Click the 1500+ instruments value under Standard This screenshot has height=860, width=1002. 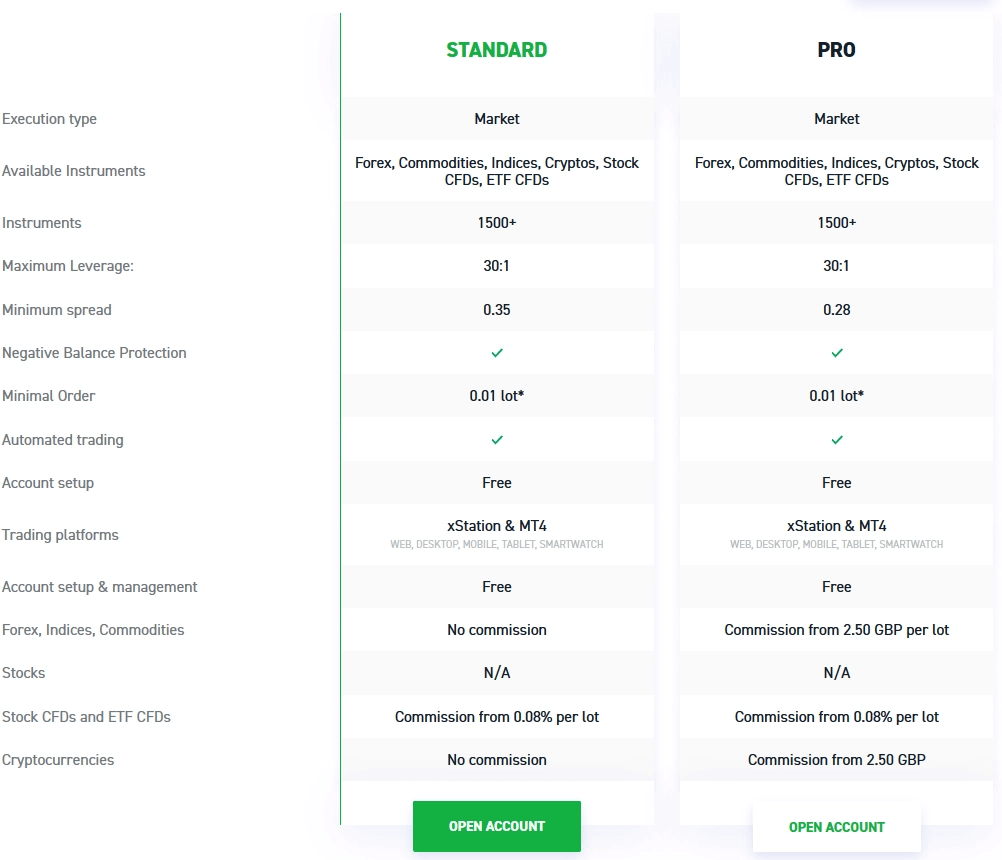(x=497, y=223)
